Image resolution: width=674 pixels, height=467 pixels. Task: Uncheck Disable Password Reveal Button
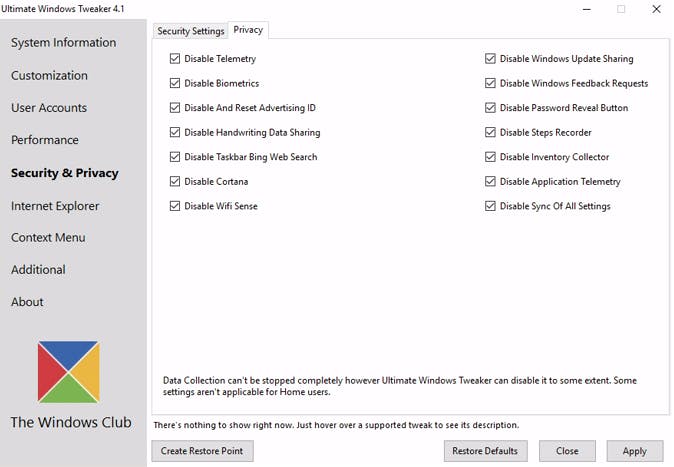491,108
